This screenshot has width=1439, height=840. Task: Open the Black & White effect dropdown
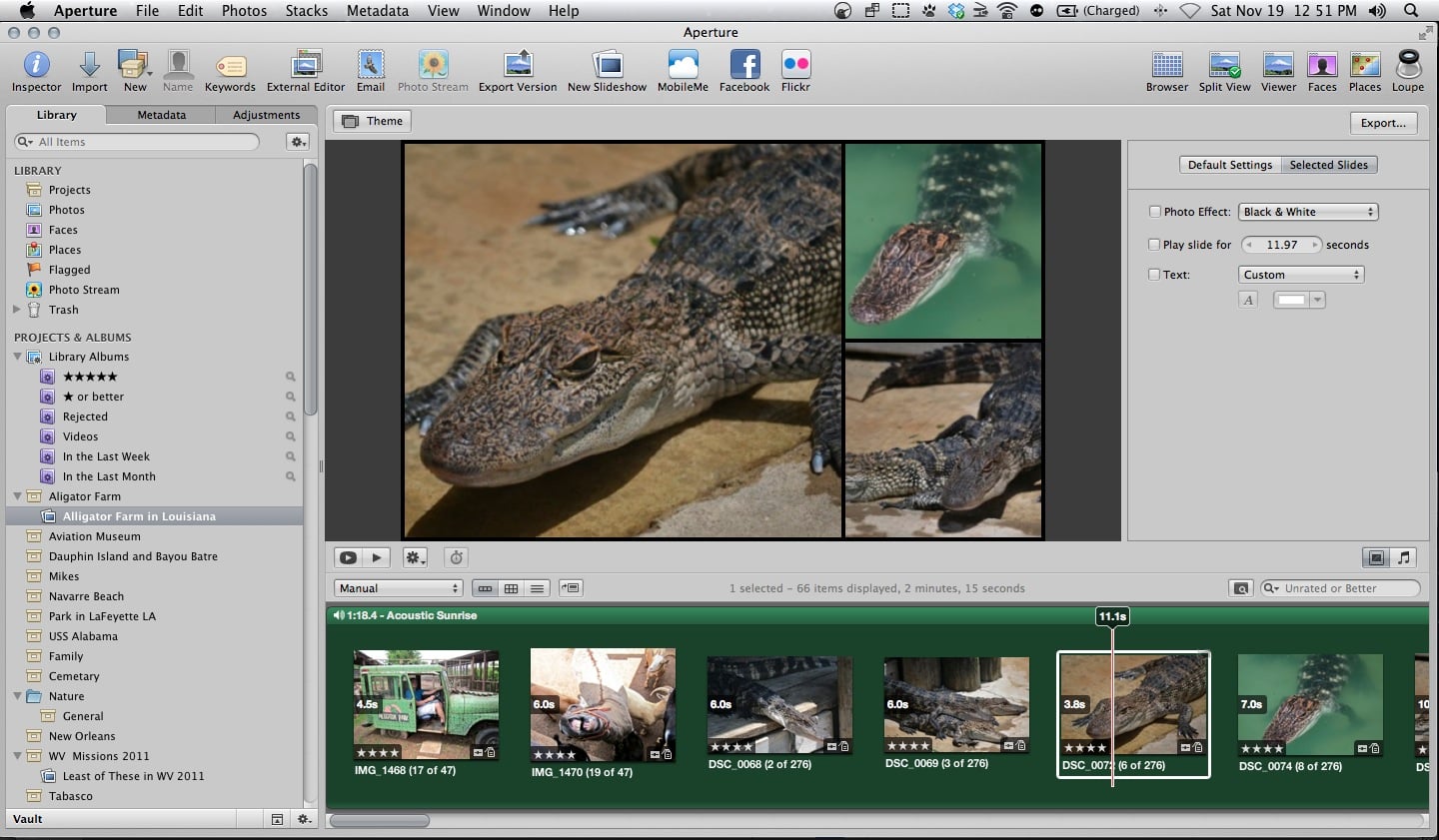click(1308, 212)
